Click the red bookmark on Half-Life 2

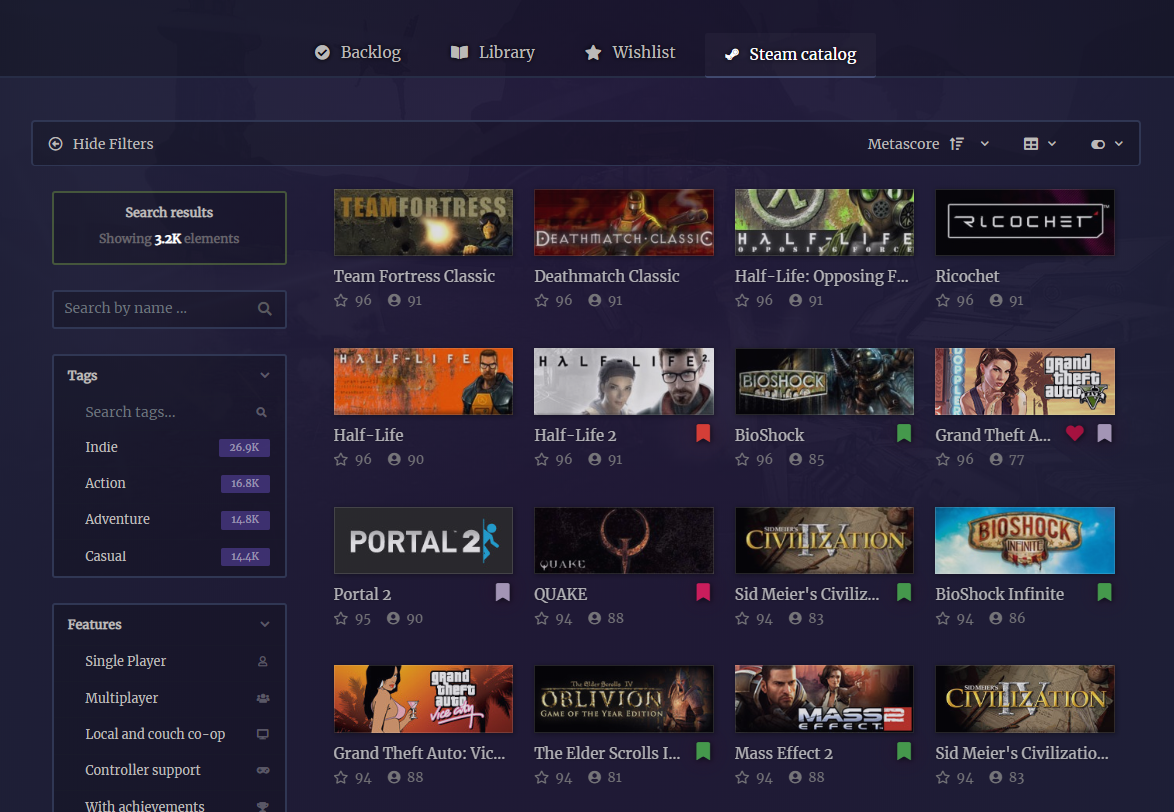click(703, 433)
